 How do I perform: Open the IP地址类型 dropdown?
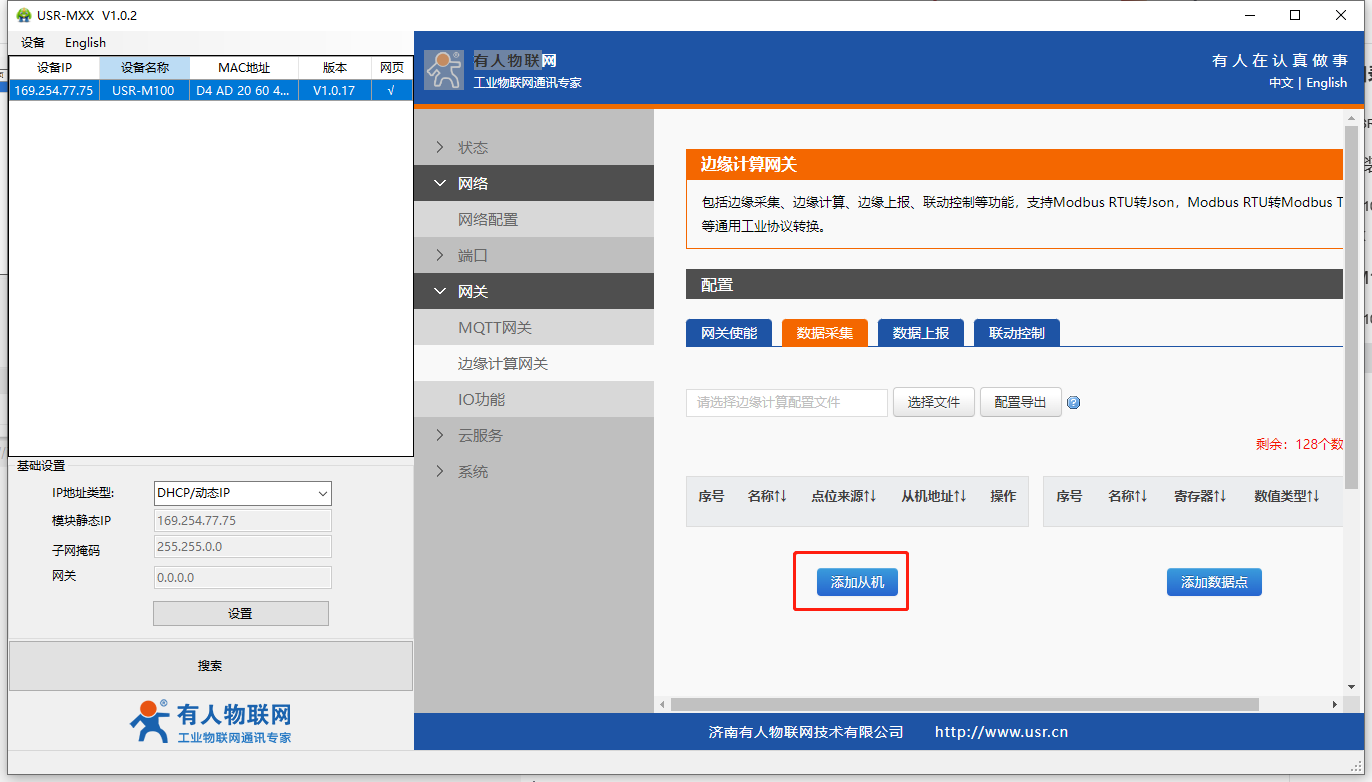tap(242, 493)
